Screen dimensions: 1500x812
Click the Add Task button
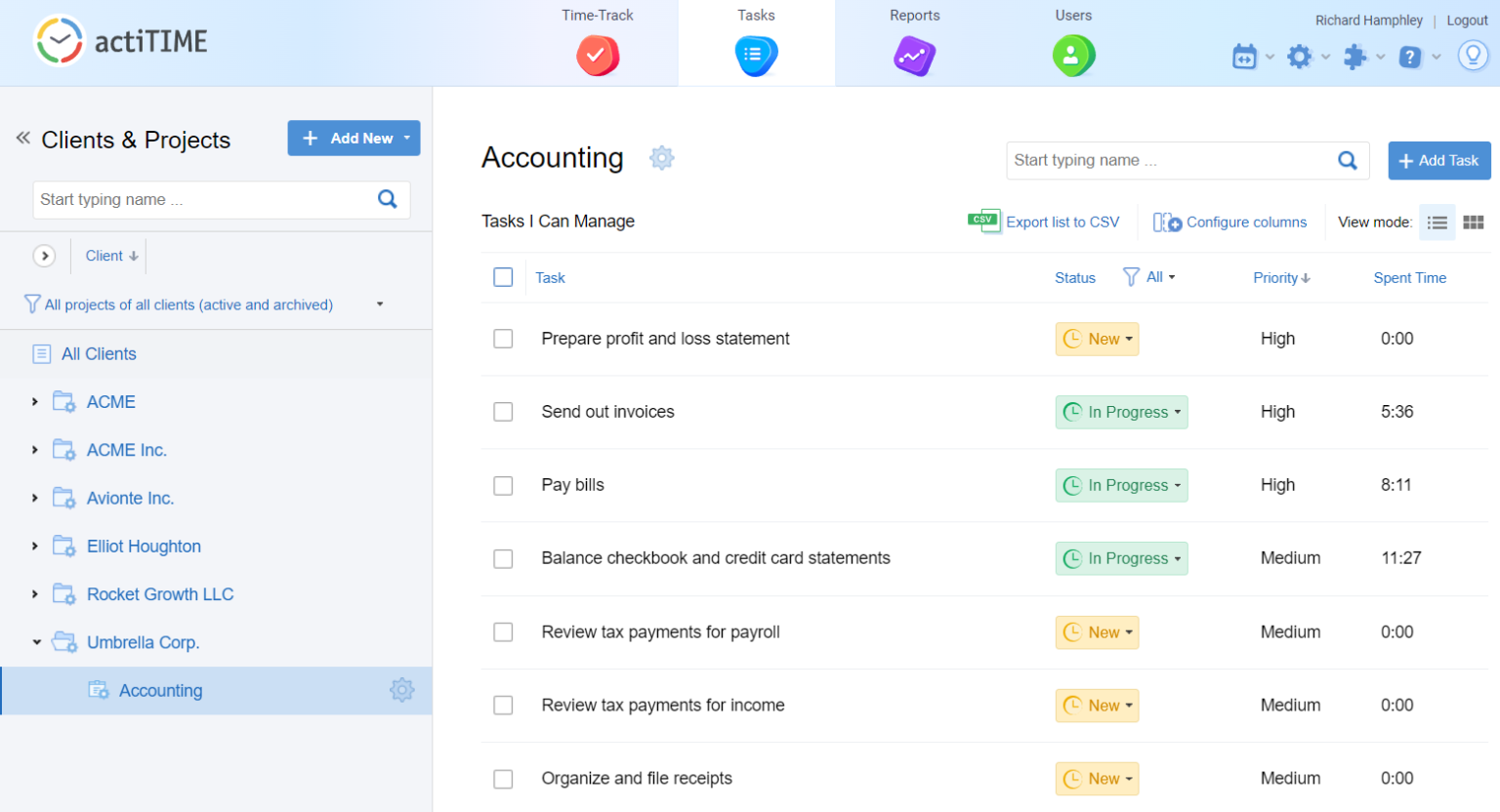pos(1438,161)
